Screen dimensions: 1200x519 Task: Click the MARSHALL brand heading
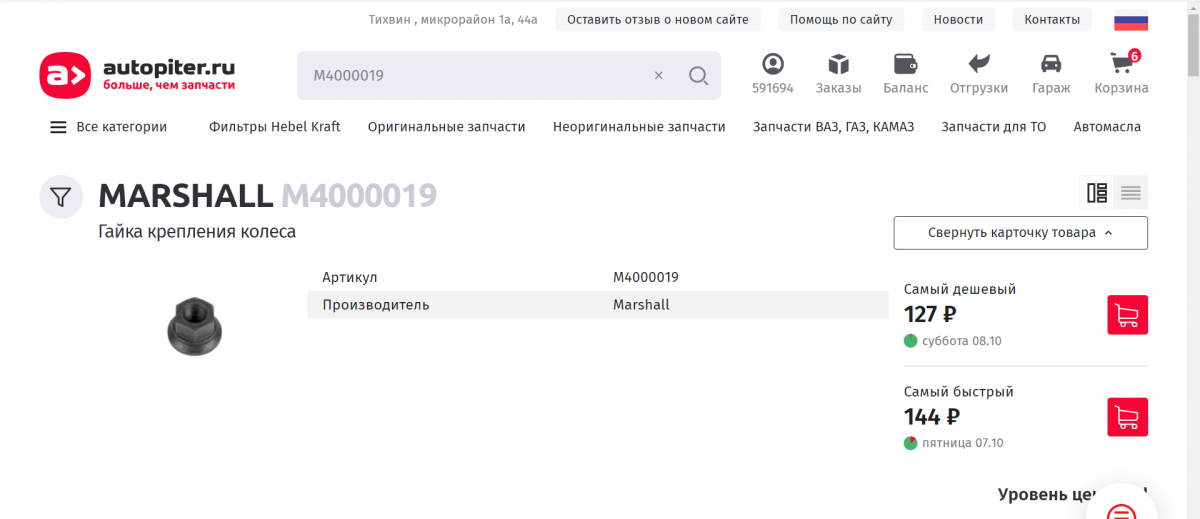pyautogui.click(x=185, y=196)
